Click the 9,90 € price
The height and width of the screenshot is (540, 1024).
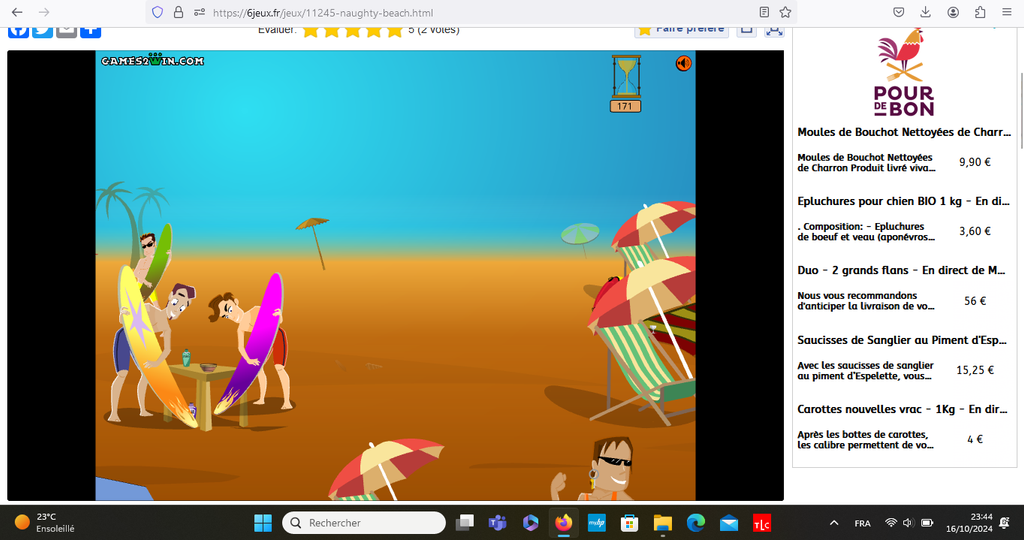click(x=974, y=162)
